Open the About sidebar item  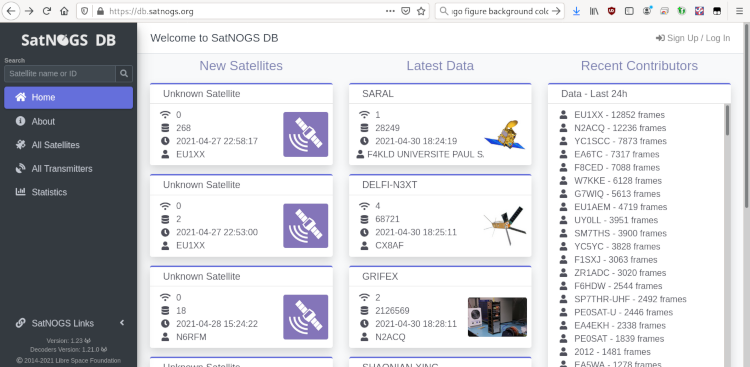tap(68, 122)
